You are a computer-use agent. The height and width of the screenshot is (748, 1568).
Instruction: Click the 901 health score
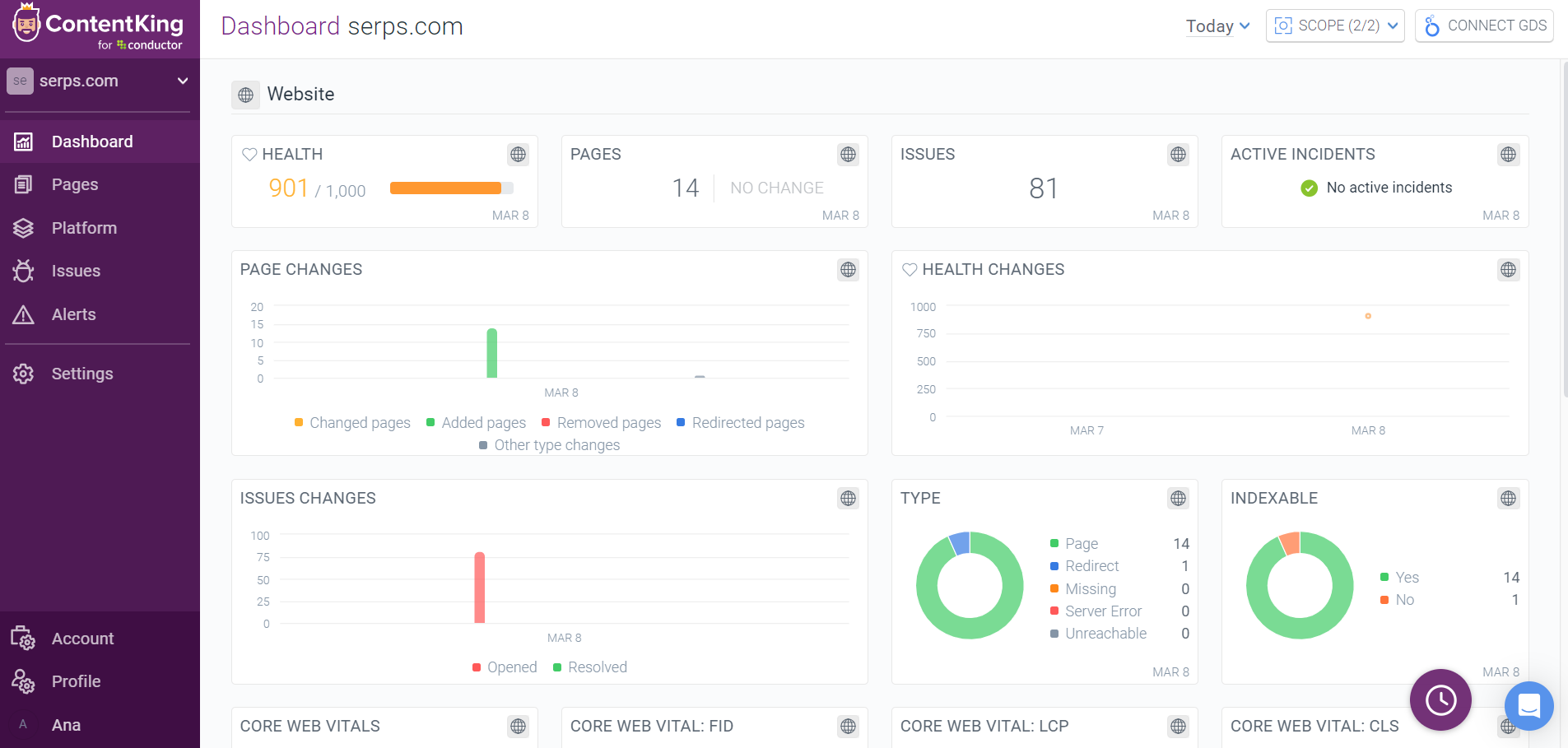tap(288, 188)
